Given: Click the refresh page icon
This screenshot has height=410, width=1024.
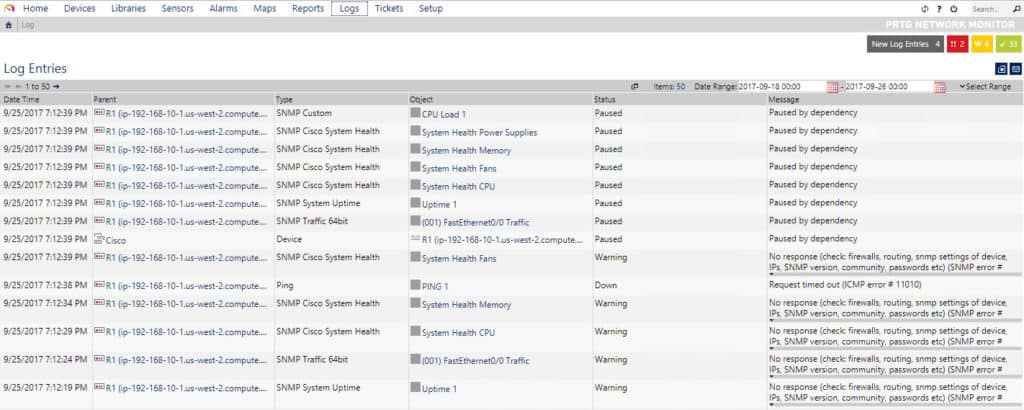Looking at the screenshot, I should click(925, 9).
